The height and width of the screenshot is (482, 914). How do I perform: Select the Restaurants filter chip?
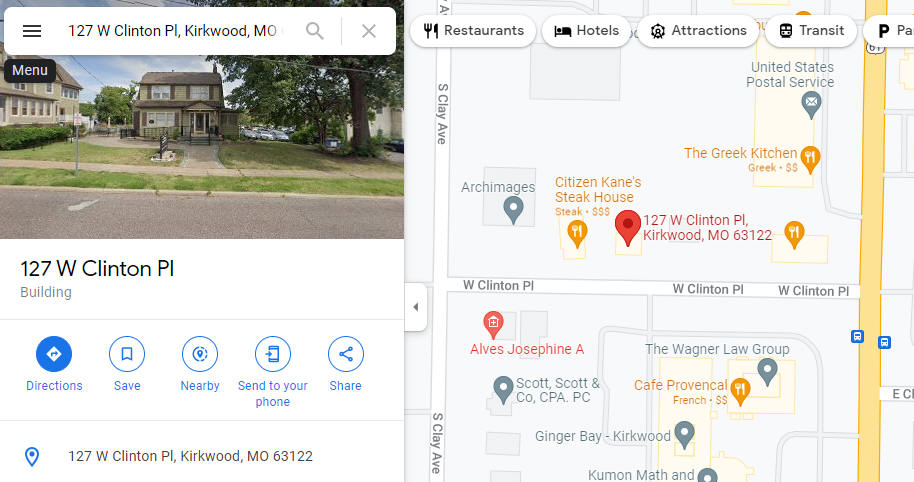pyautogui.click(x=473, y=31)
